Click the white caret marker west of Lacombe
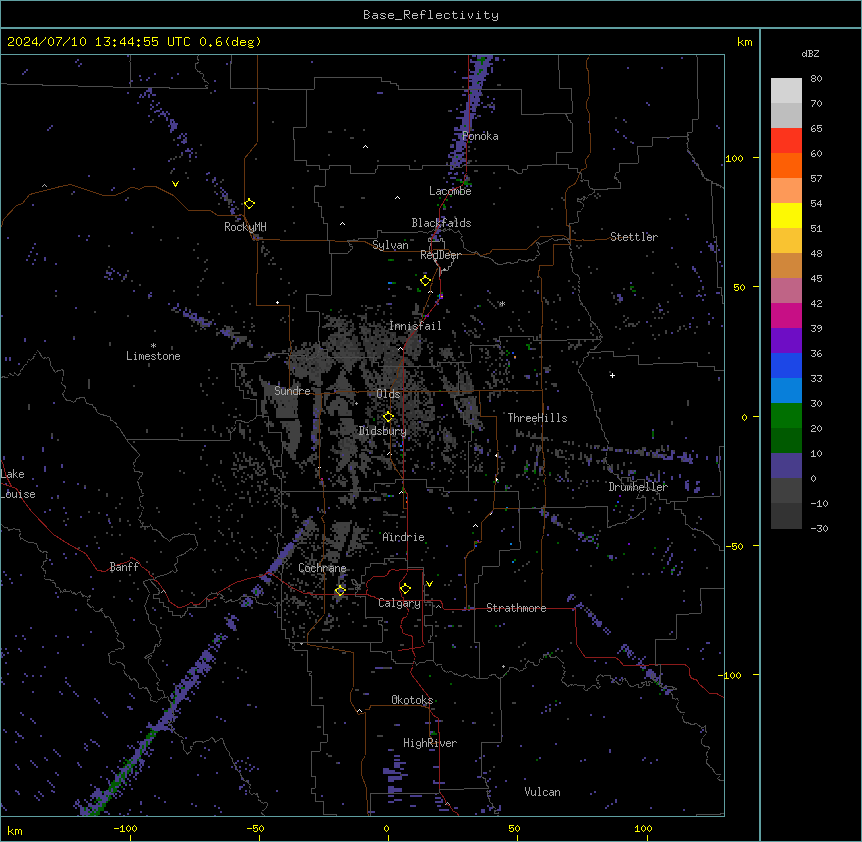 [397, 197]
